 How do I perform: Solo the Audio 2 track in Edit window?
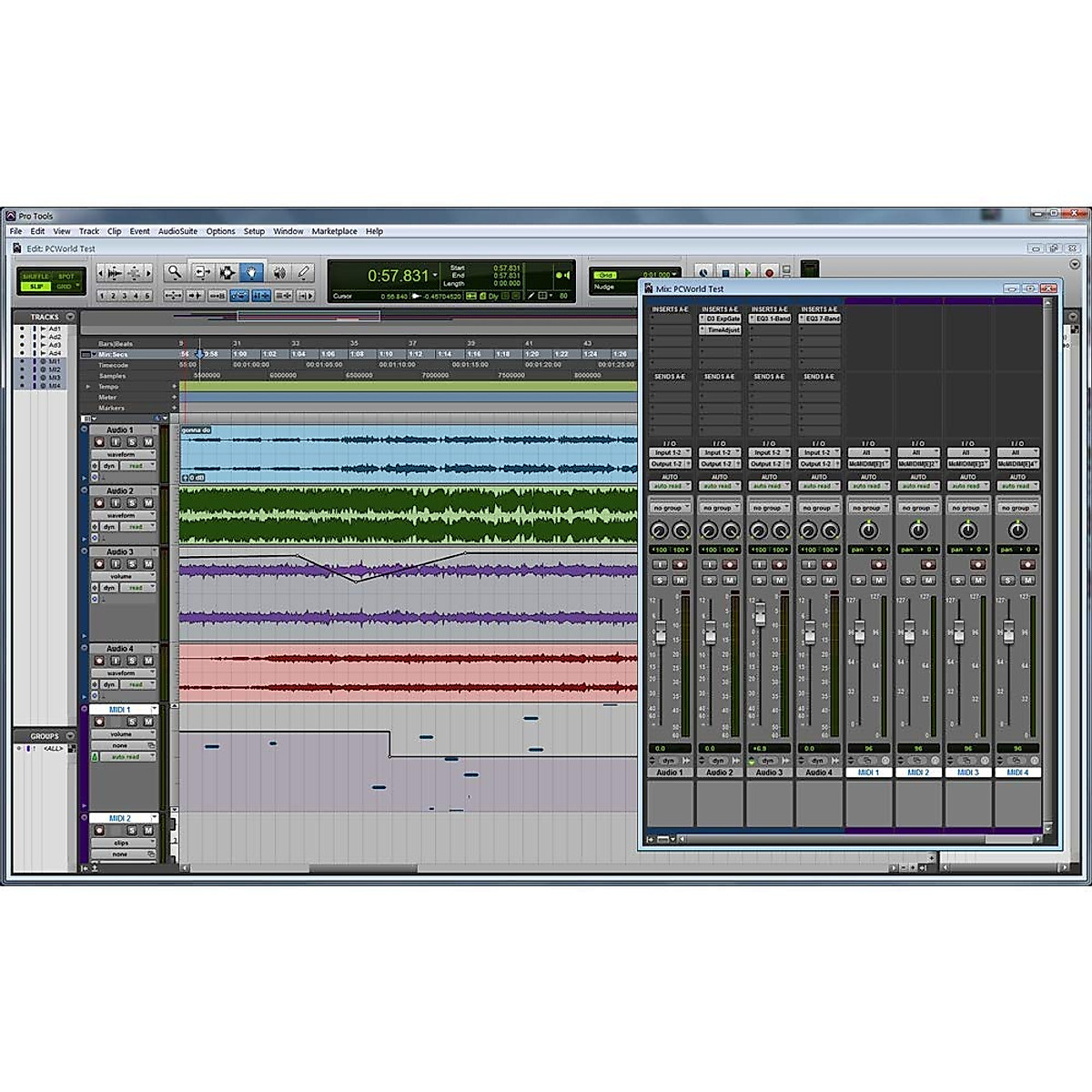pyautogui.click(x=133, y=503)
